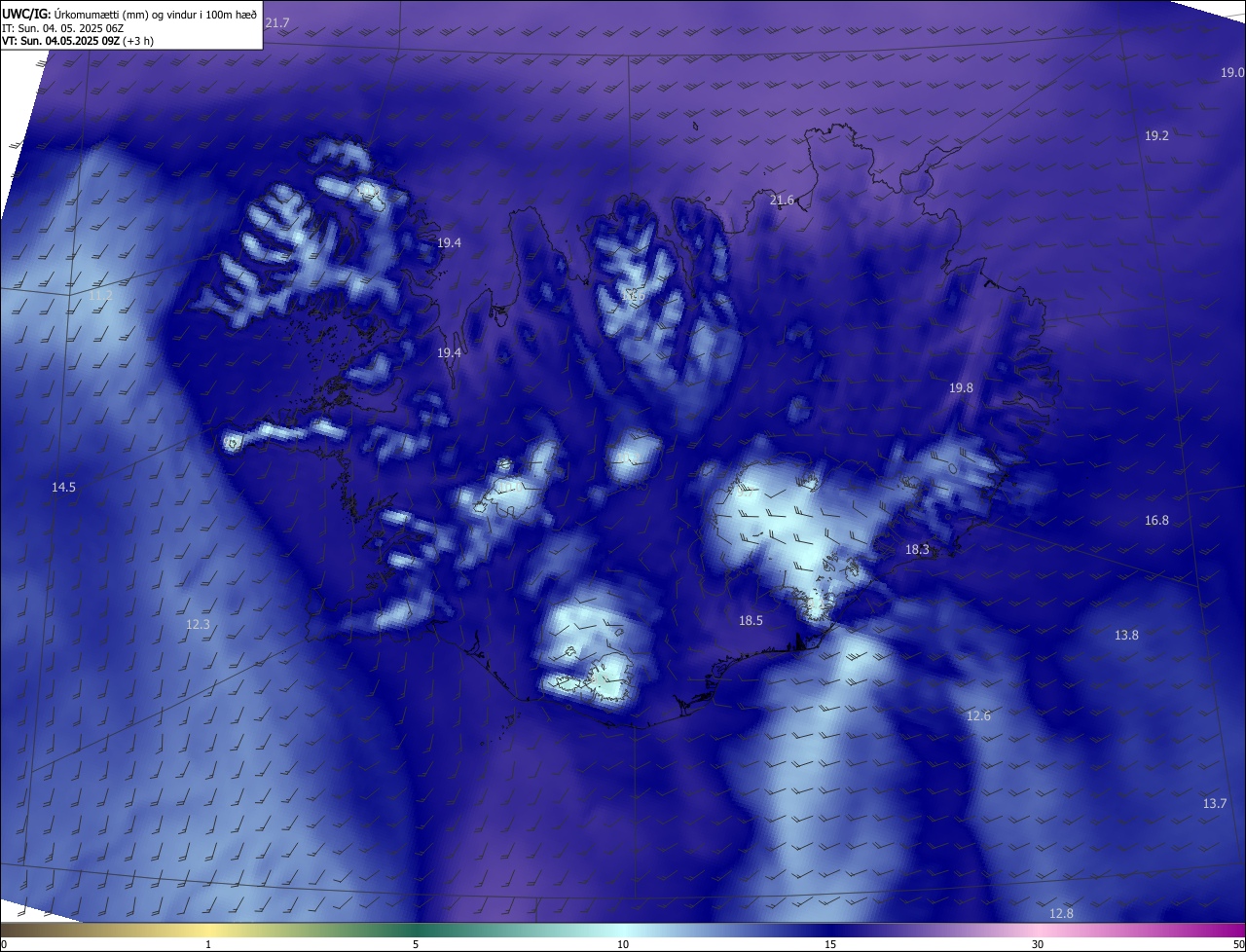Click the color scale tick labeled 1

click(x=208, y=944)
